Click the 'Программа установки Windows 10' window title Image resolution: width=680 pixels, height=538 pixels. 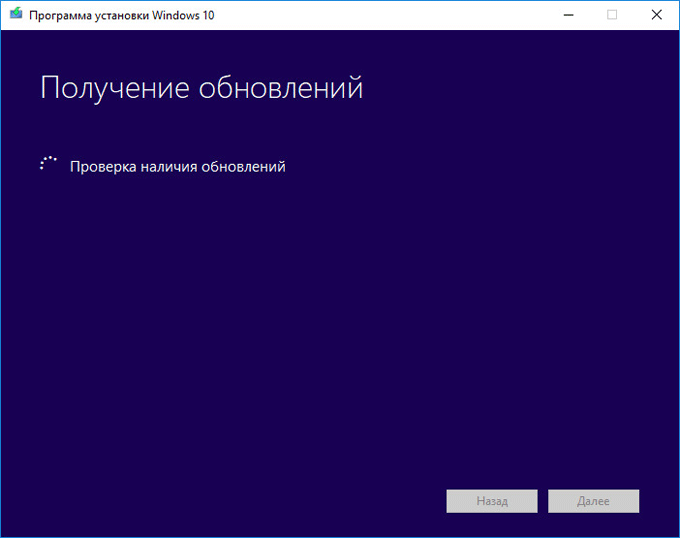[121, 15]
